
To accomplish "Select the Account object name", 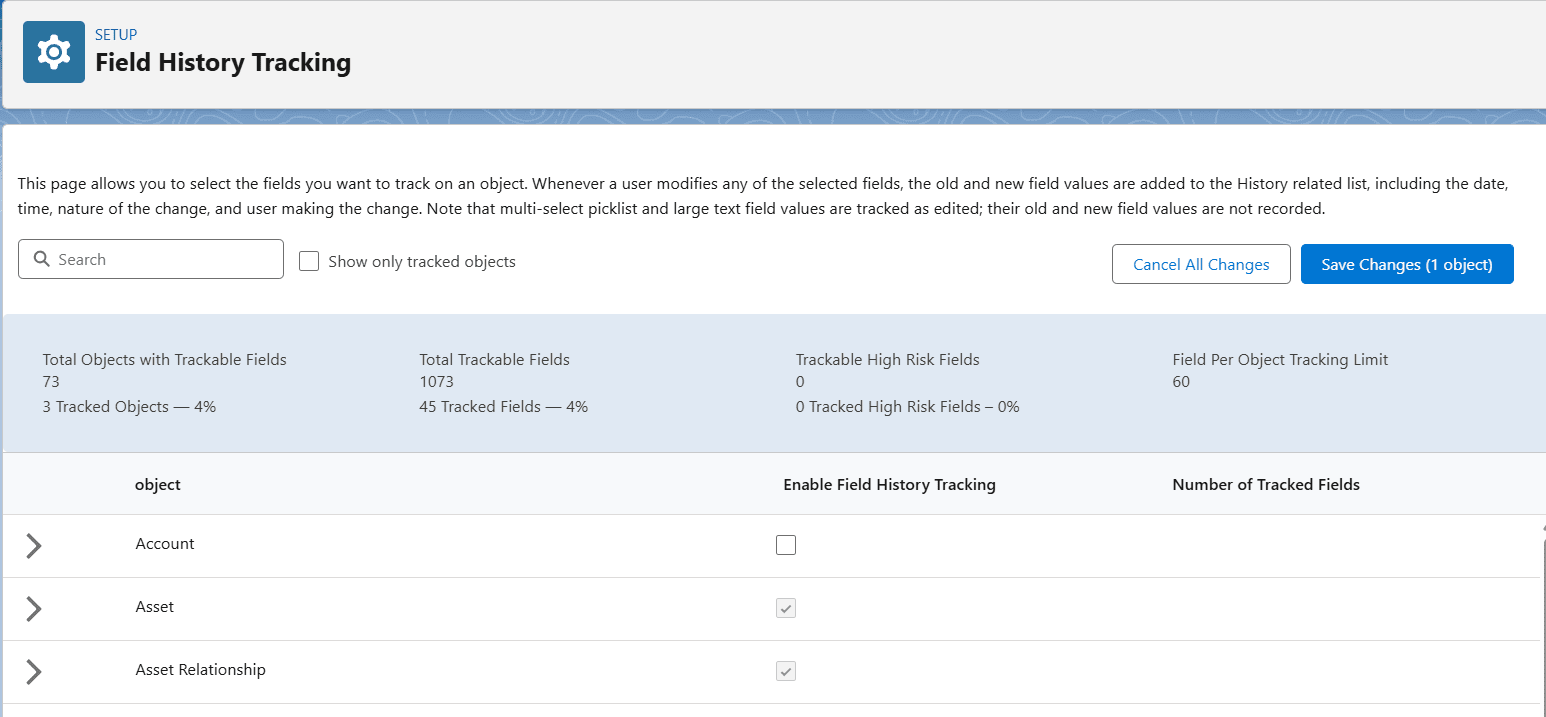I will [x=165, y=544].
